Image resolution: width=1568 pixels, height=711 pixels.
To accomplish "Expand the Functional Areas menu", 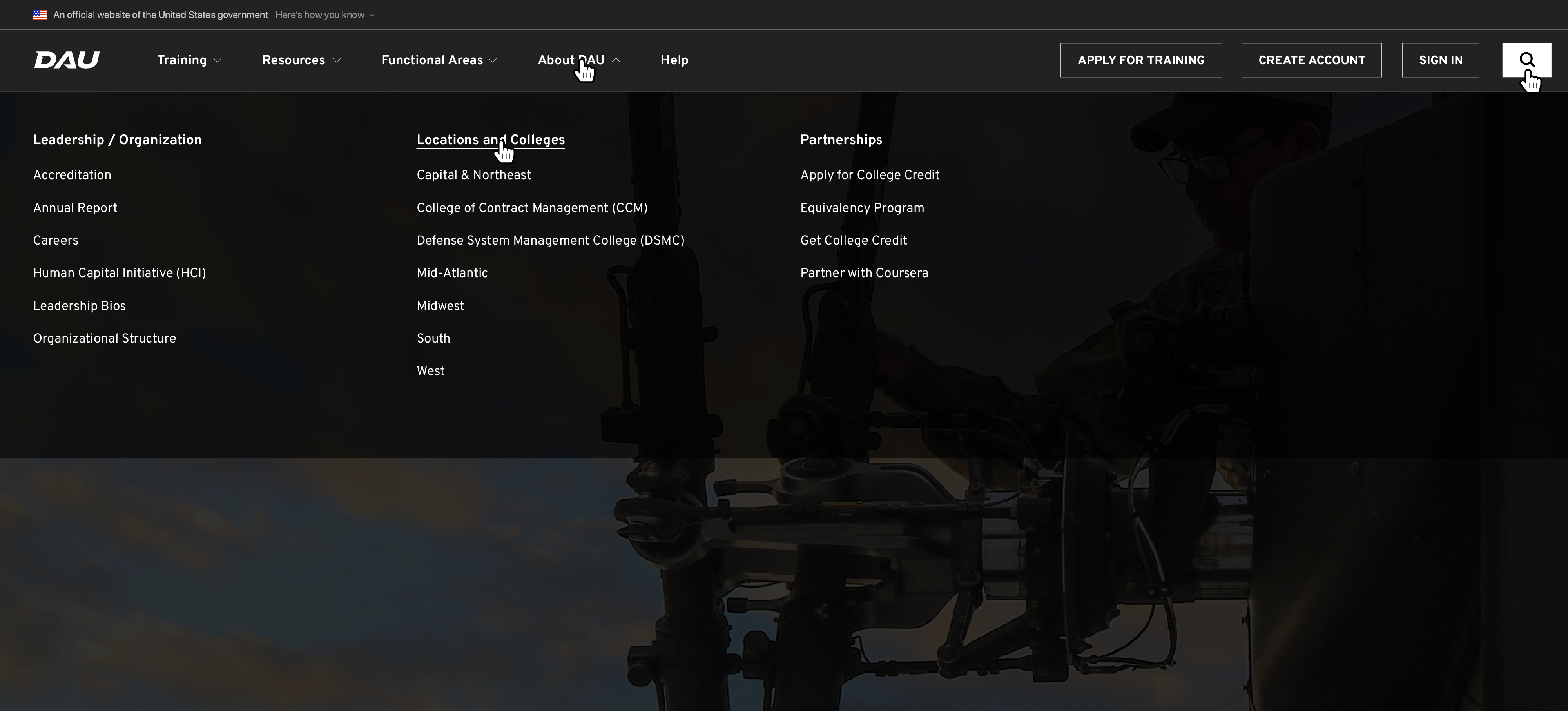I will (439, 60).
